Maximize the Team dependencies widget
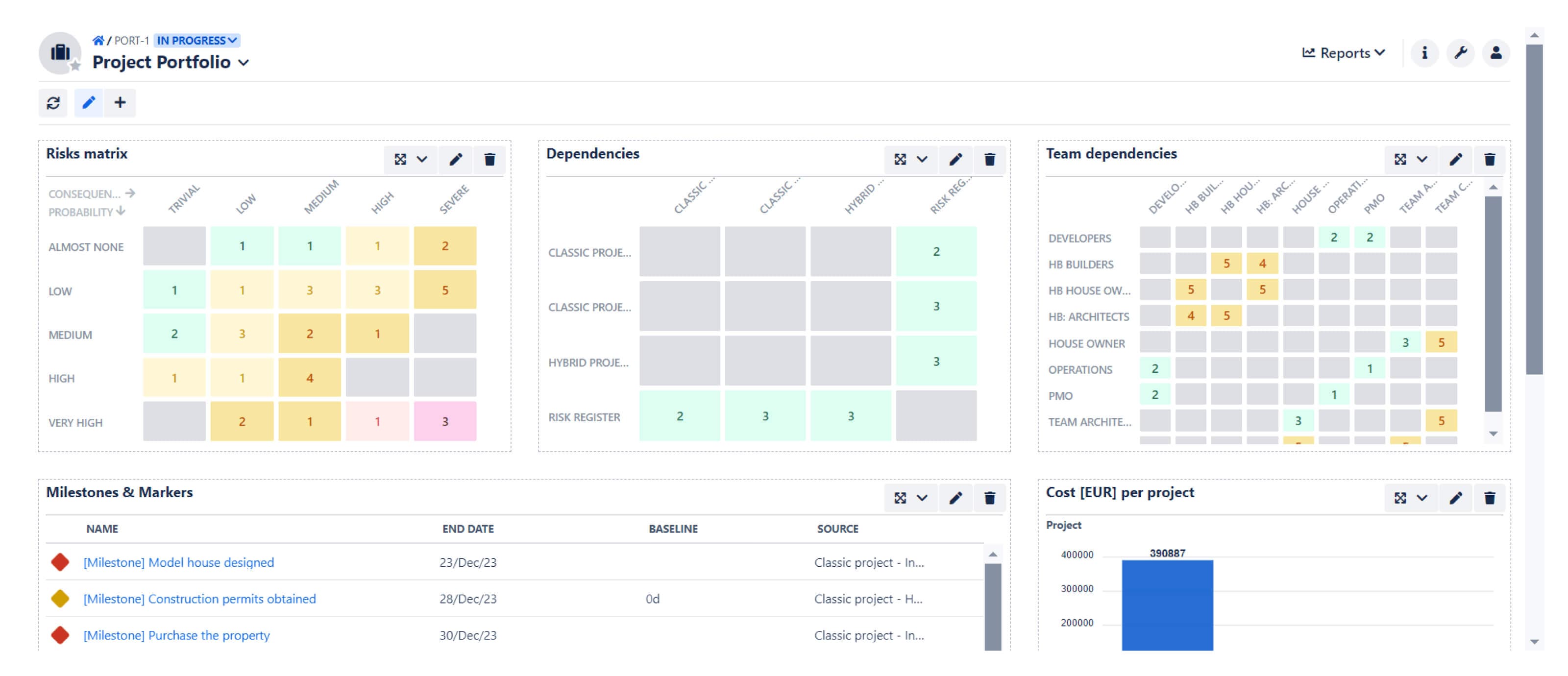Screen dimensions: 1568x676 pyautogui.click(x=1400, y=159)
